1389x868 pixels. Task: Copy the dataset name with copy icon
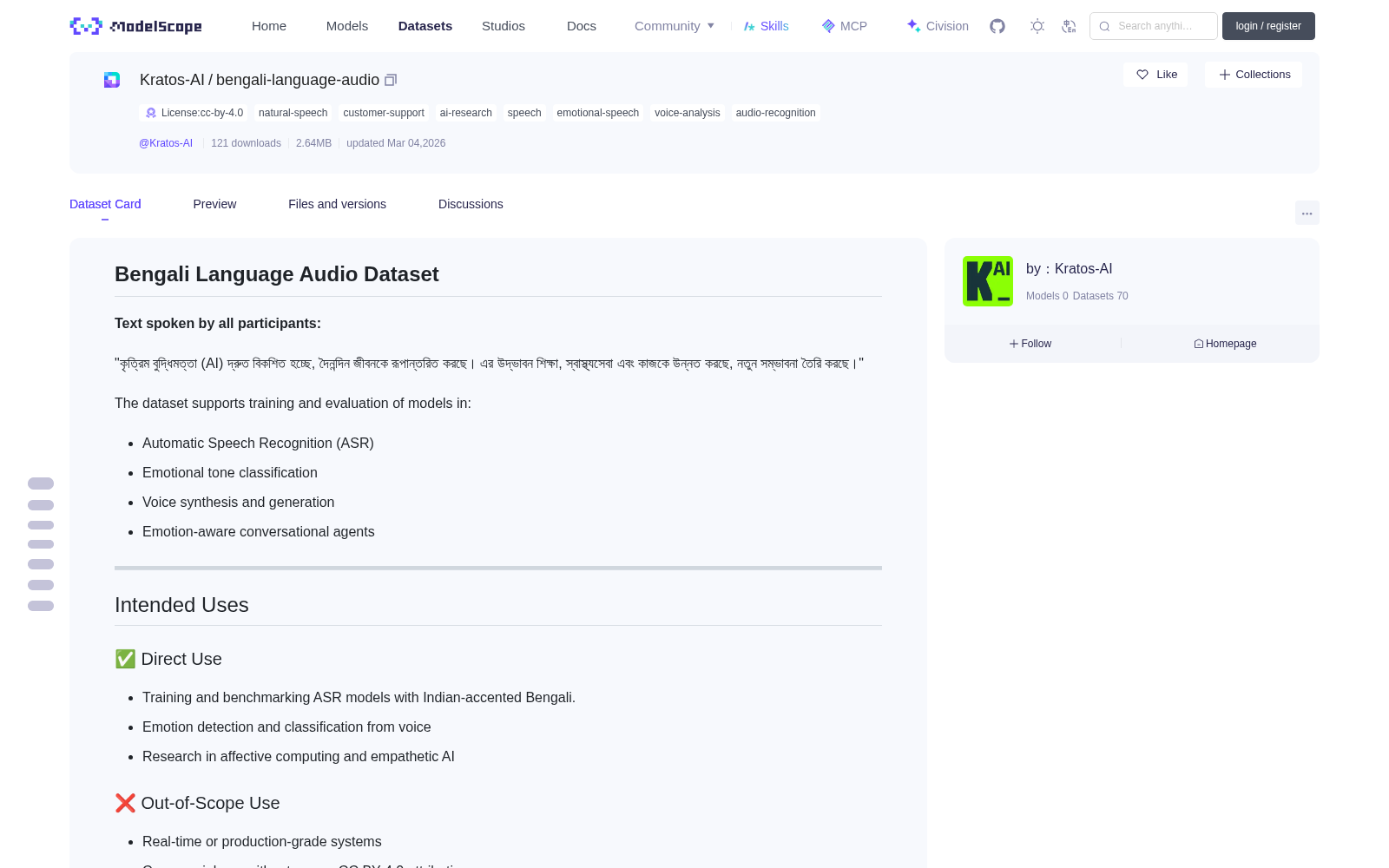(391, 80)
